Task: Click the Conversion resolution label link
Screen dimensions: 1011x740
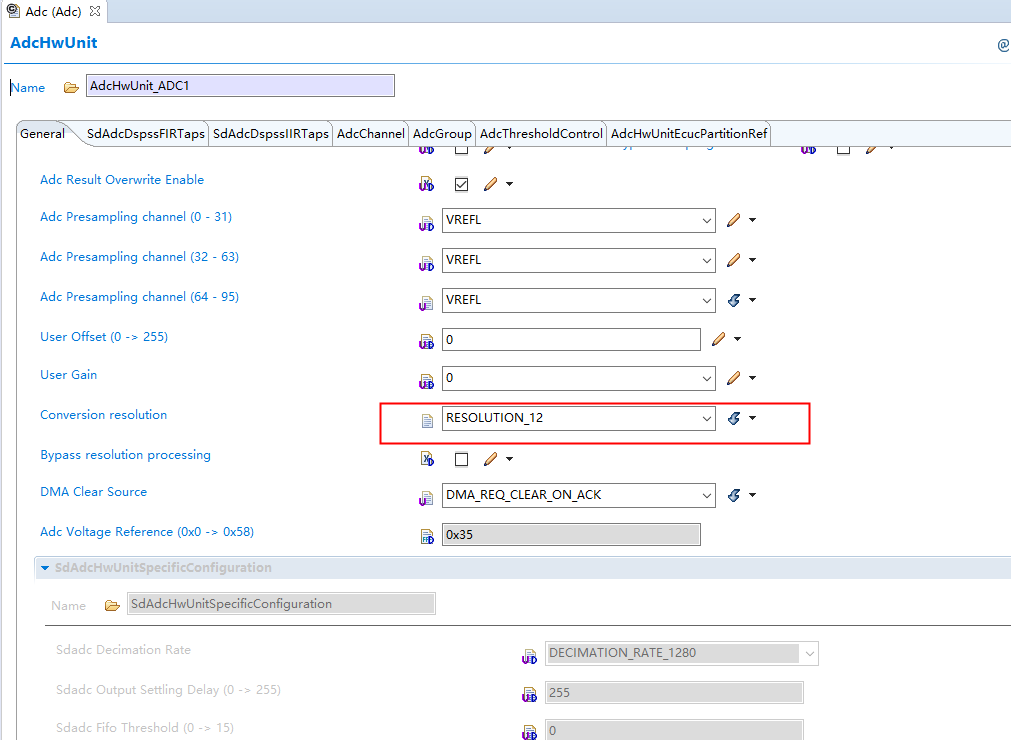Action: tap(103, 415)
